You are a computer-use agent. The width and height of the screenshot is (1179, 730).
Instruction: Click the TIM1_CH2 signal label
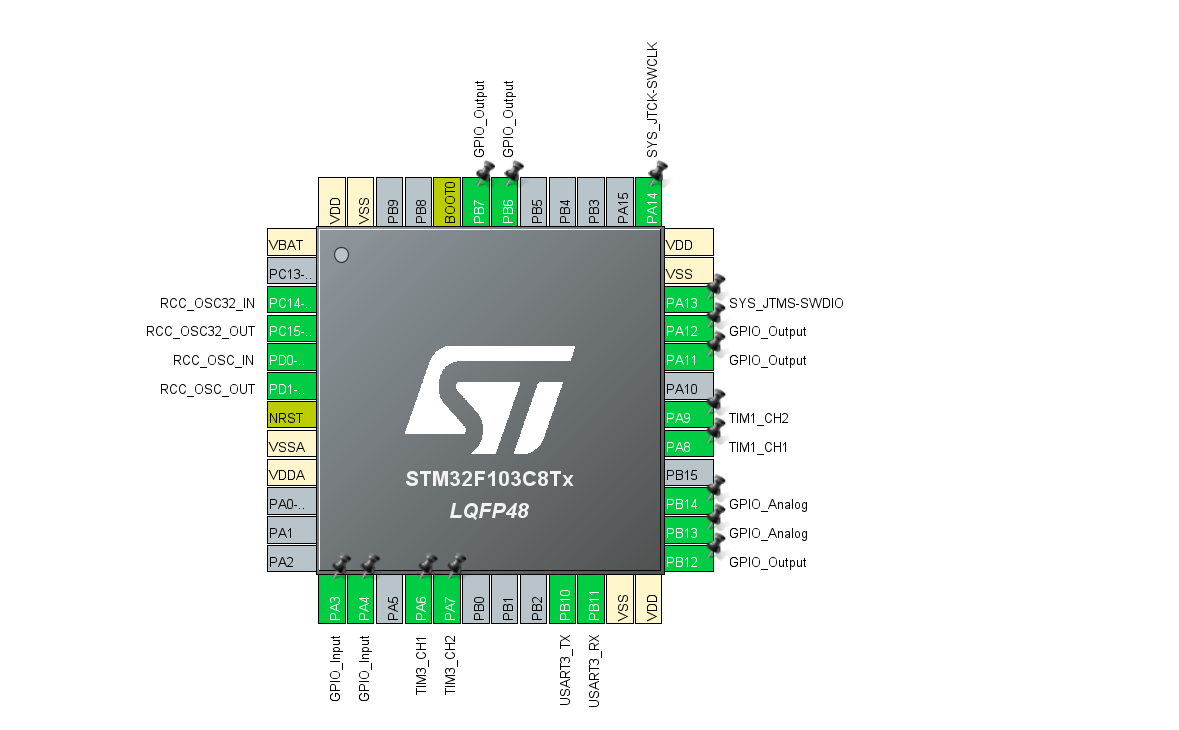(x=759, y=418)
